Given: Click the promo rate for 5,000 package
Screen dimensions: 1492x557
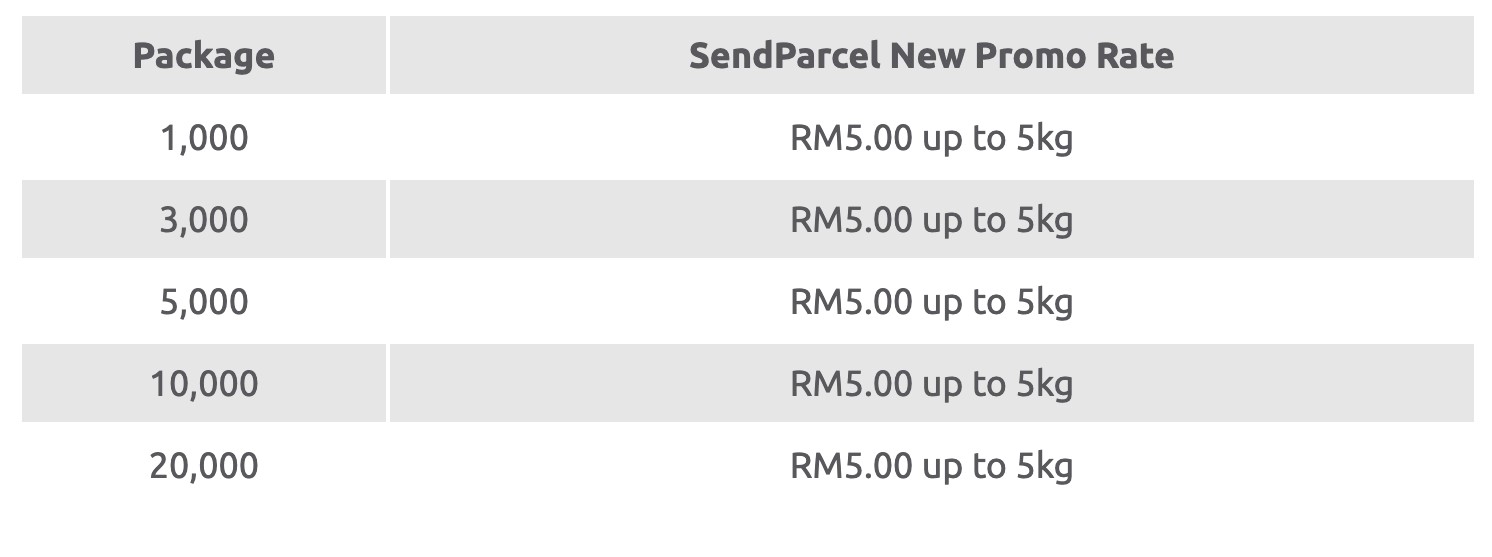Looking at the screenshot, I should (x=931, y=302).
